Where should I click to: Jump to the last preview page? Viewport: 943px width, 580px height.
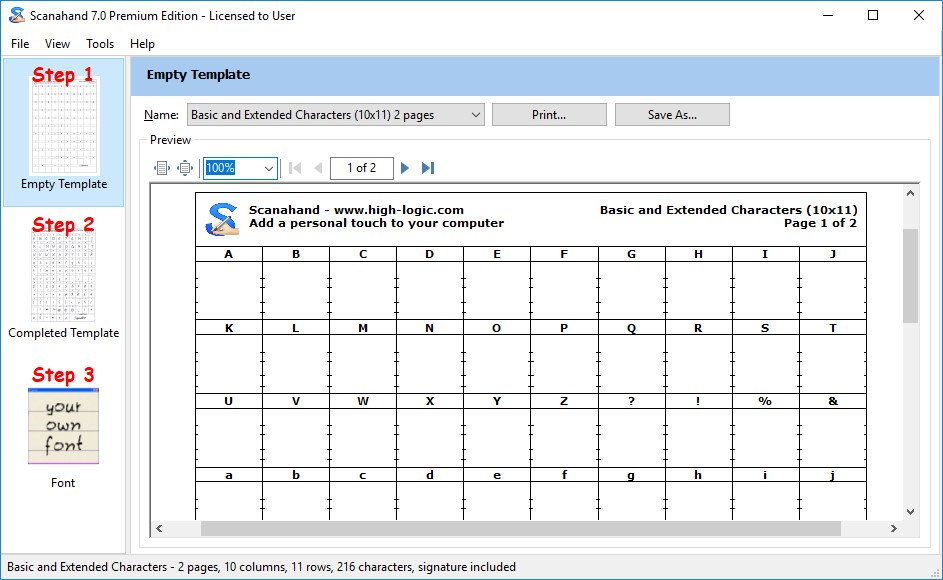(x=428, y=168)
